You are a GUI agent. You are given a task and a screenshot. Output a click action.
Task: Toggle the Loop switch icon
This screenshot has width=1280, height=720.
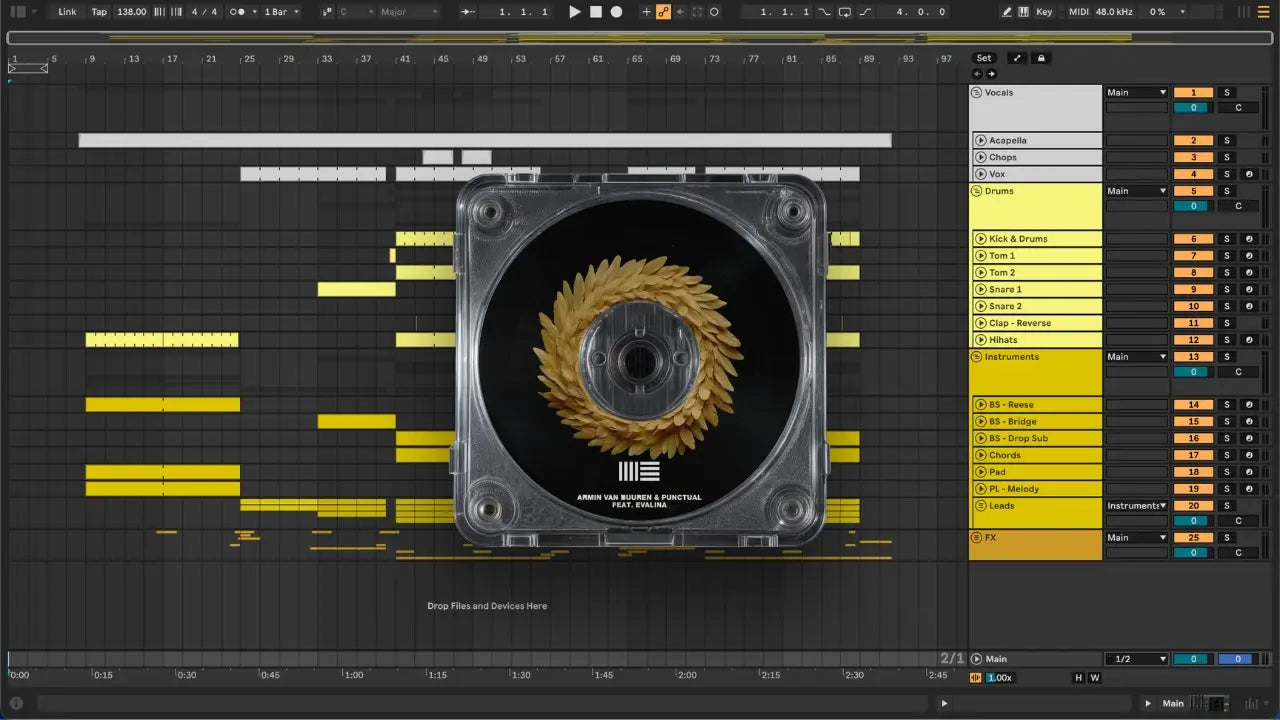[x=845, y=12]
